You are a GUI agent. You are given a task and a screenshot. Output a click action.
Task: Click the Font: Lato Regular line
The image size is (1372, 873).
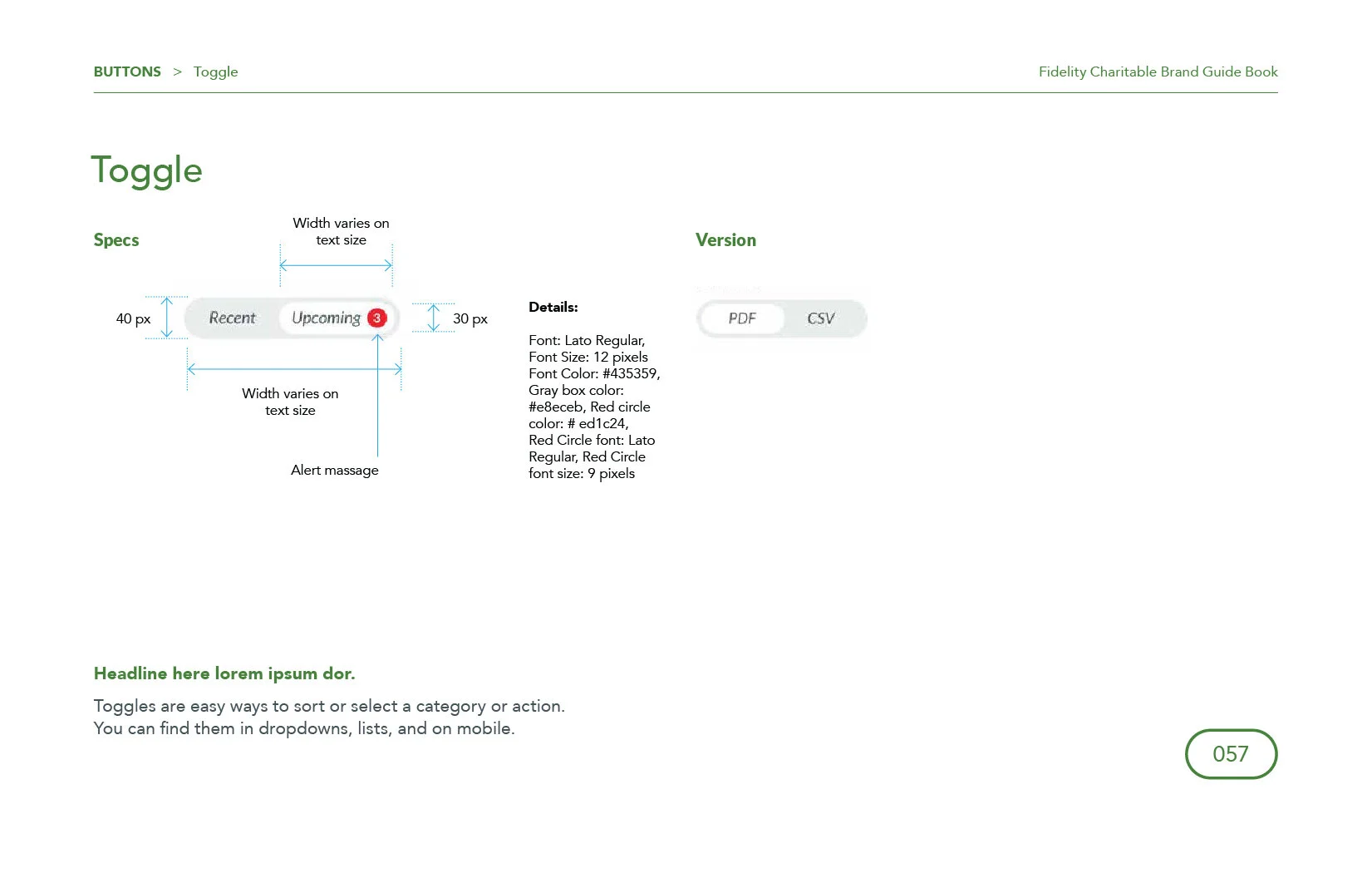pos(587,340)
